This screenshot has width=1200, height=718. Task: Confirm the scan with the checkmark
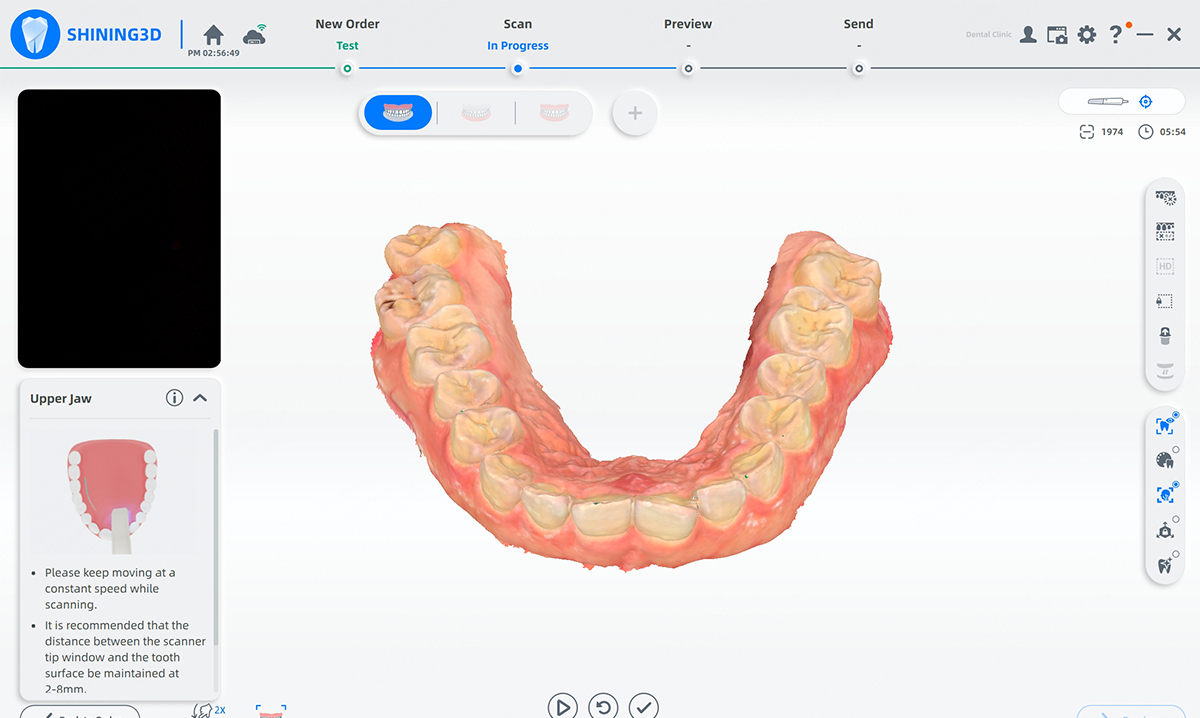coord(643,706)
